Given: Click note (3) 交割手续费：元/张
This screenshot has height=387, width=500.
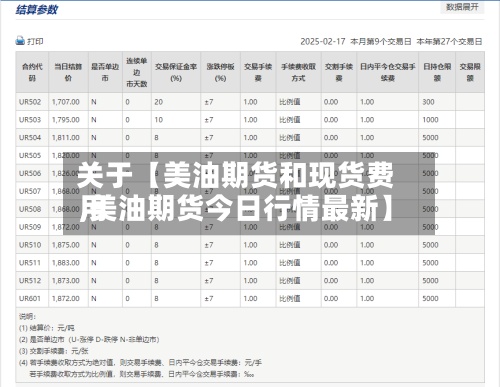Looking at the screenshot, I should 54,351.
